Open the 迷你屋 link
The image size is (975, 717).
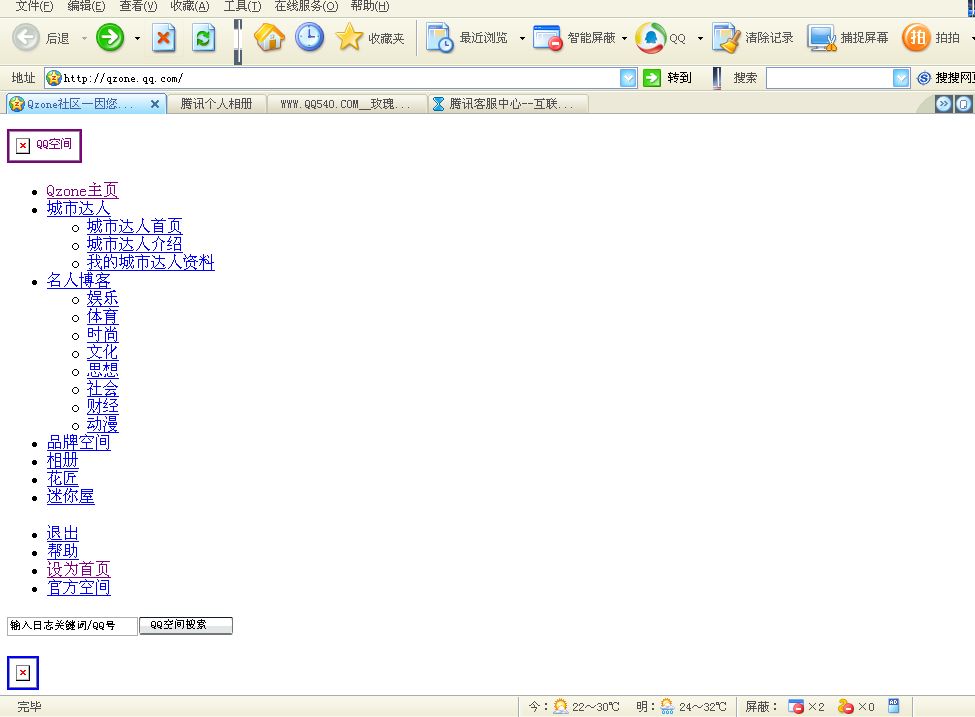pyautogui.click(x=70, y=497)
